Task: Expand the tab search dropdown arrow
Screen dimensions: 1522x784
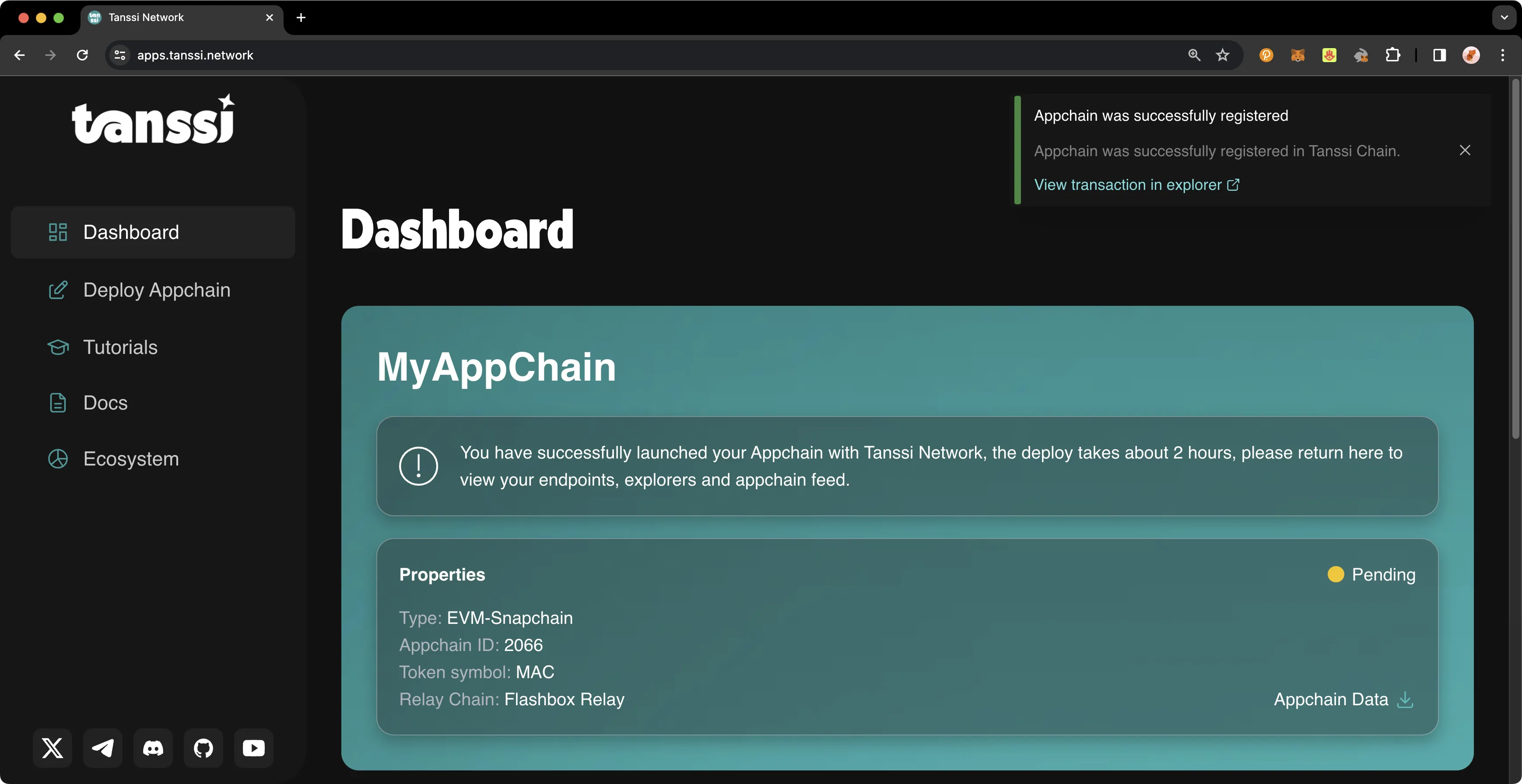Action: pos(1504,18)
